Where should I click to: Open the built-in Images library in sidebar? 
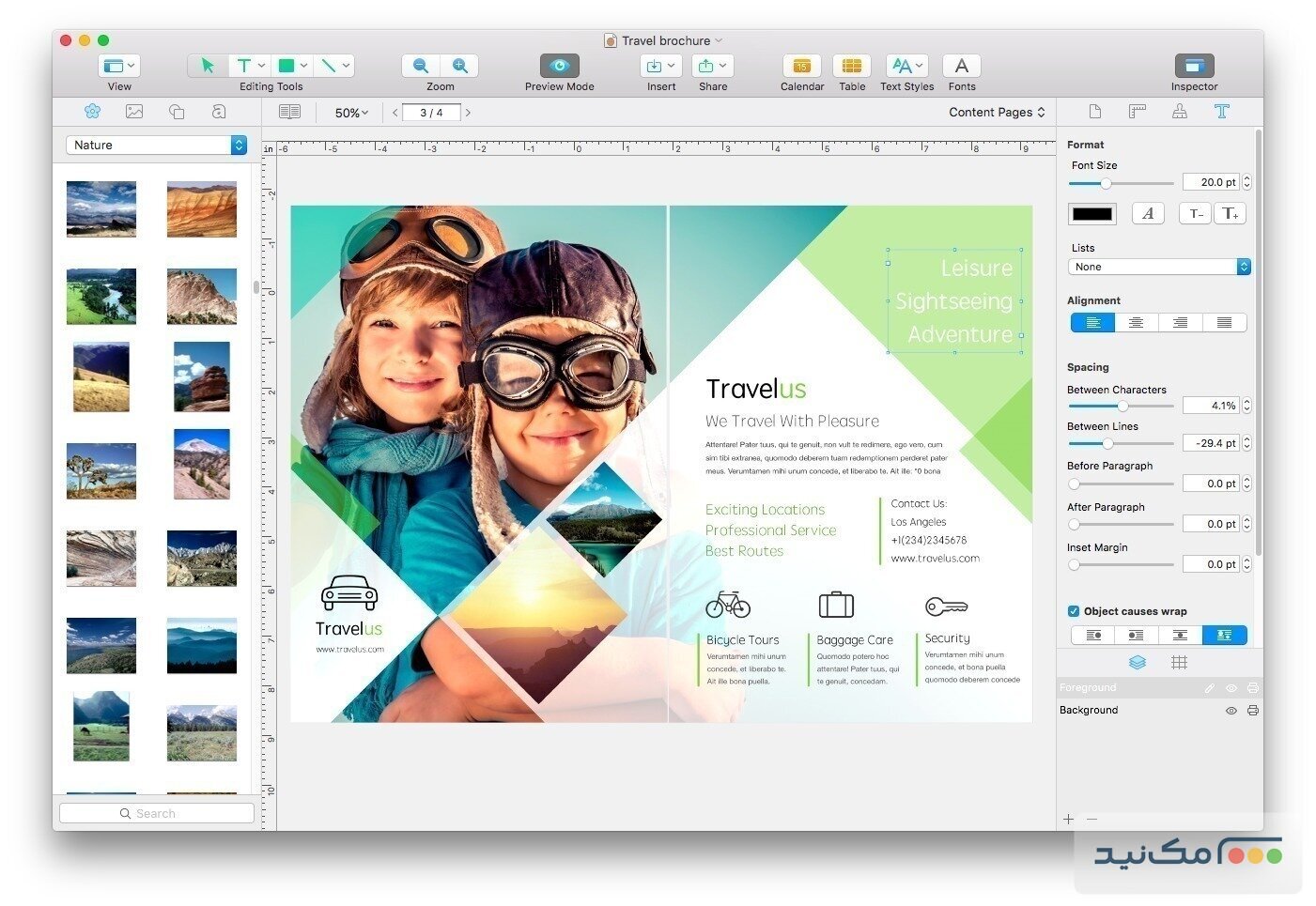[x=134, y=111]
